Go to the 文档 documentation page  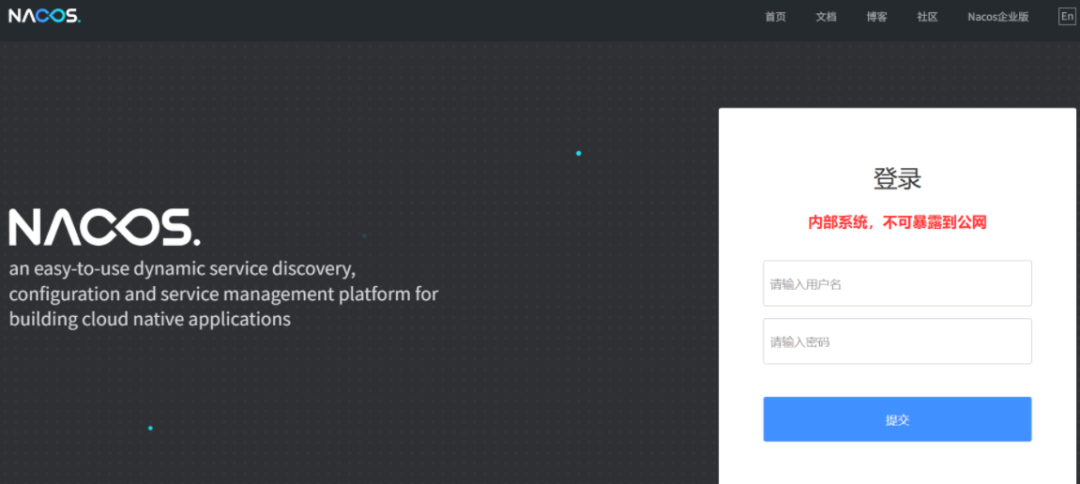826,17
